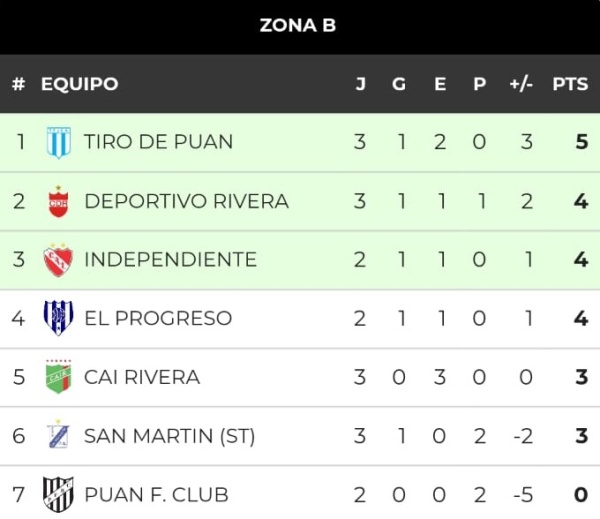Open PUAN F. CLUB team name

[x=157, y=495]
